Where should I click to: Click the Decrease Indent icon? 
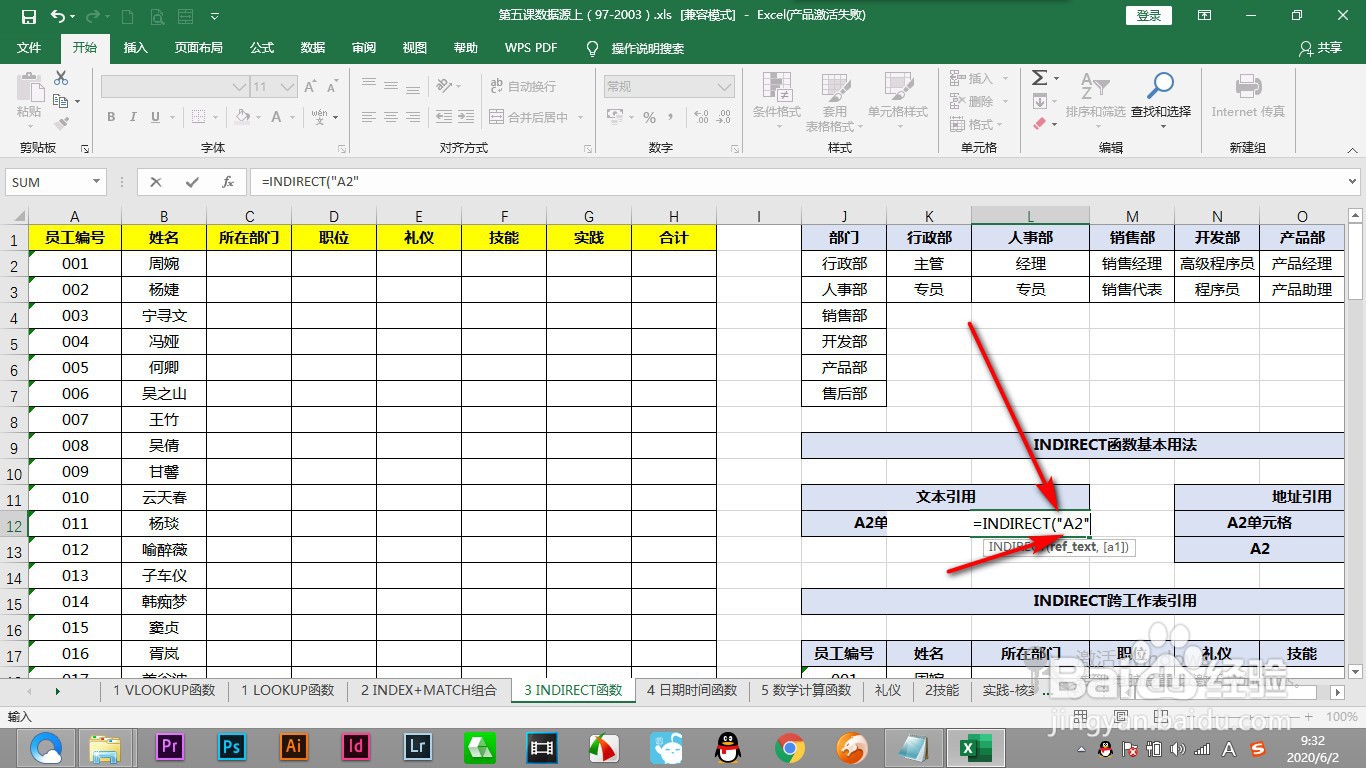pyautogui.click(x=443, y=117)
